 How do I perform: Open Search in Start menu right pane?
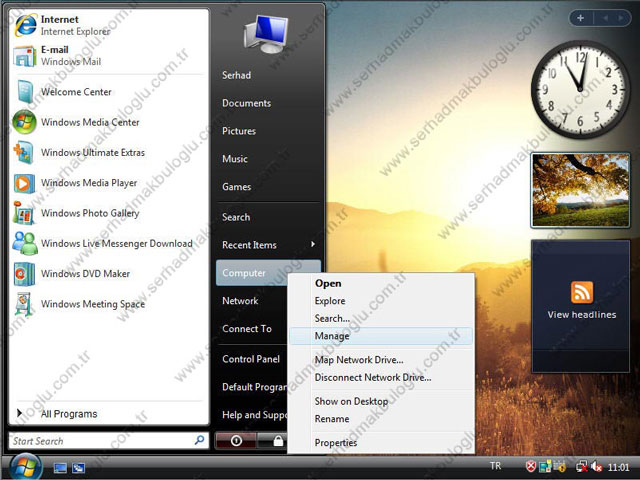(x=236, y=217)
